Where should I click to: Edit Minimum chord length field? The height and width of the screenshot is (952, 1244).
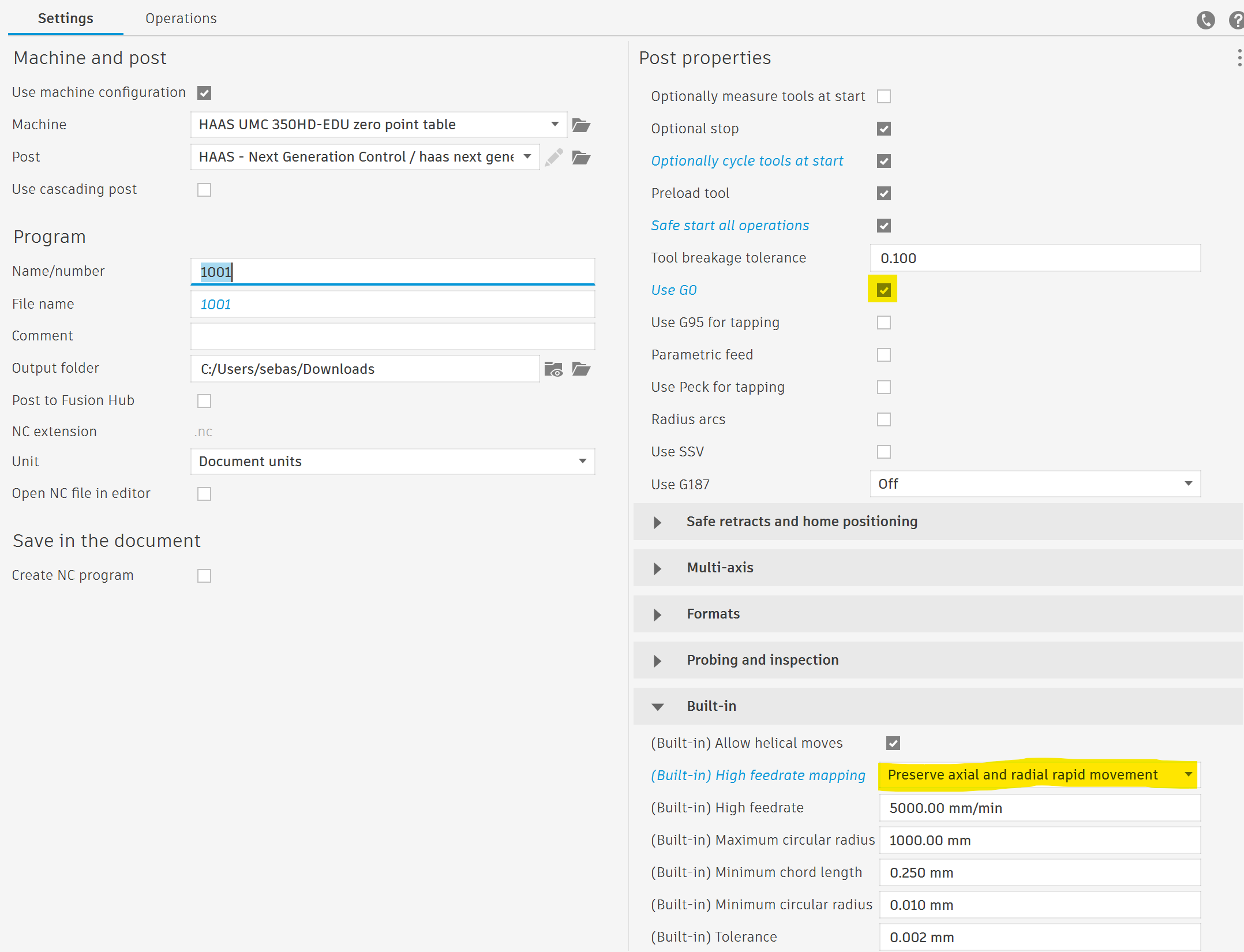[x=1040, y=872]
